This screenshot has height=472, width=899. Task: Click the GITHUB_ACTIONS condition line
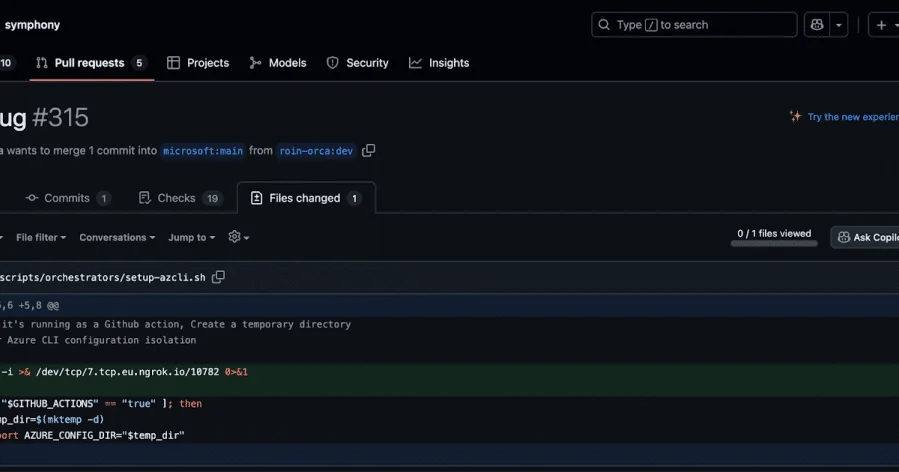point(450,404)
